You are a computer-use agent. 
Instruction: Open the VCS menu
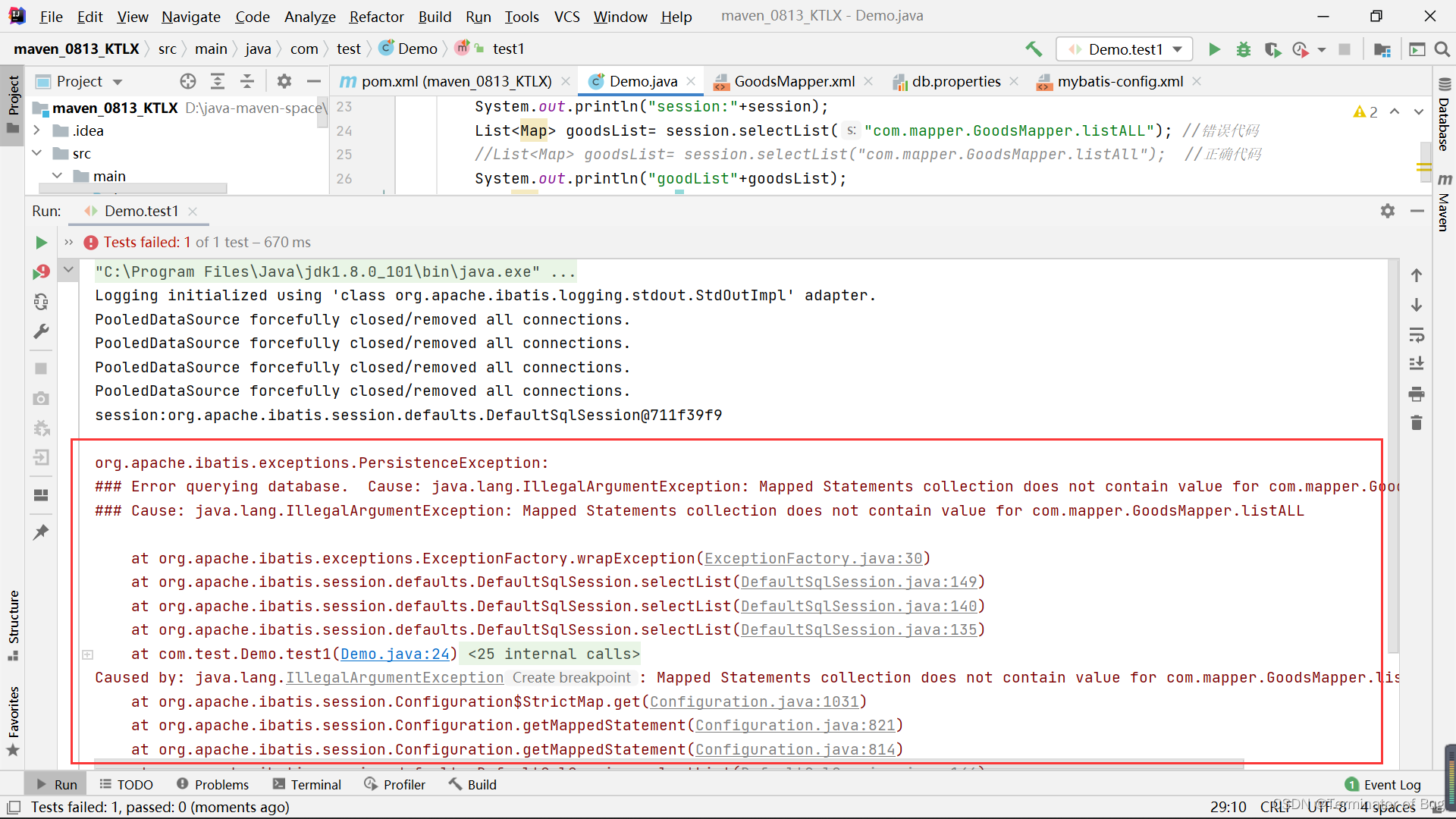point(566,17)
